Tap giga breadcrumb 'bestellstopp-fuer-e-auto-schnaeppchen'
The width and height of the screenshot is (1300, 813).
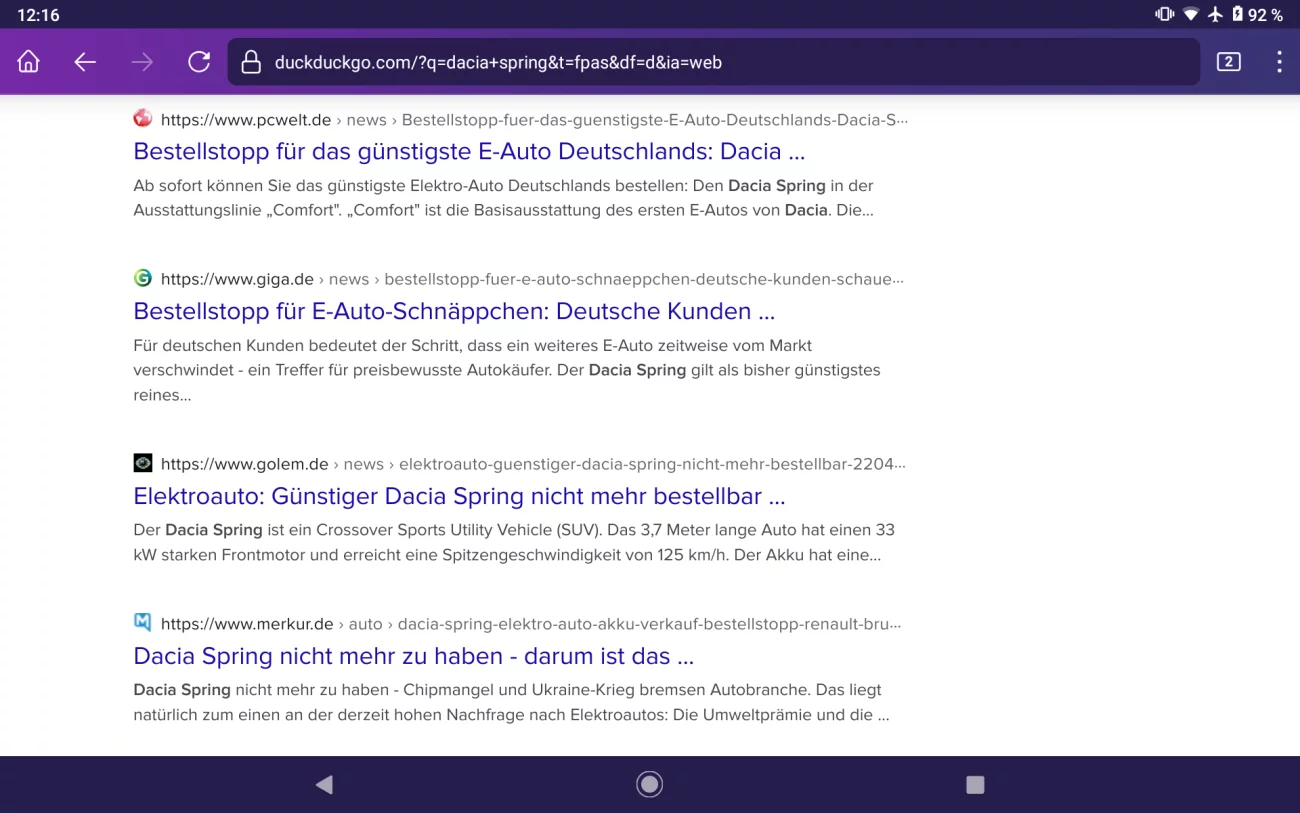click(644, 279)
